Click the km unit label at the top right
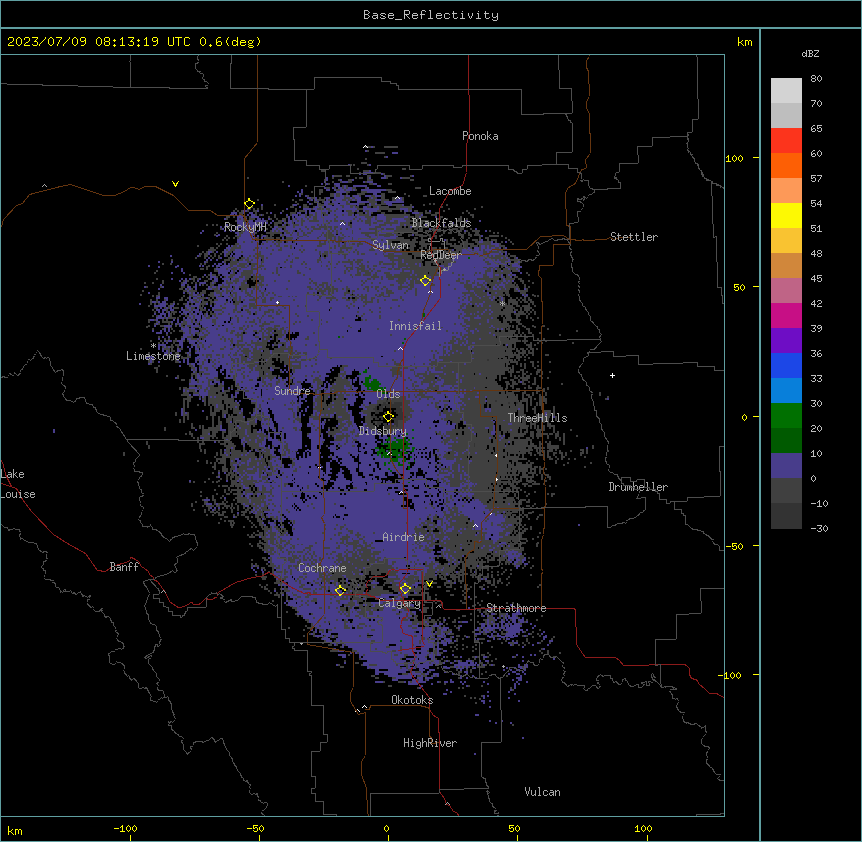 (744, 42)
